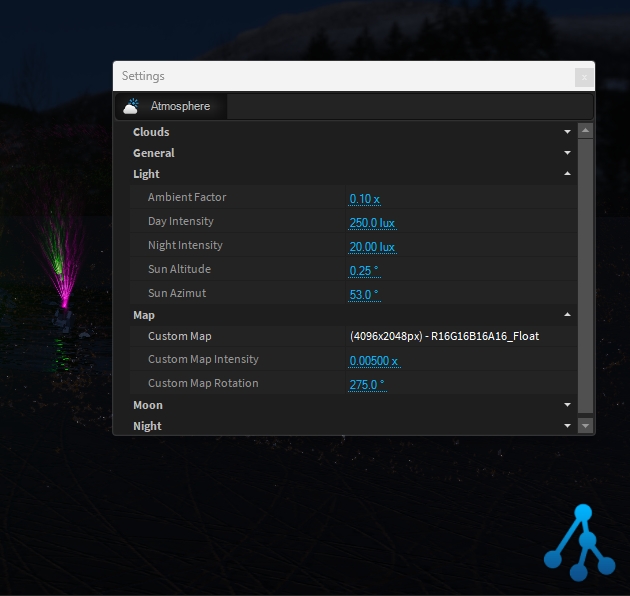The image size is (630, 596).
Task: Change the Night Intensity value
Action: [x=372, y=247]
